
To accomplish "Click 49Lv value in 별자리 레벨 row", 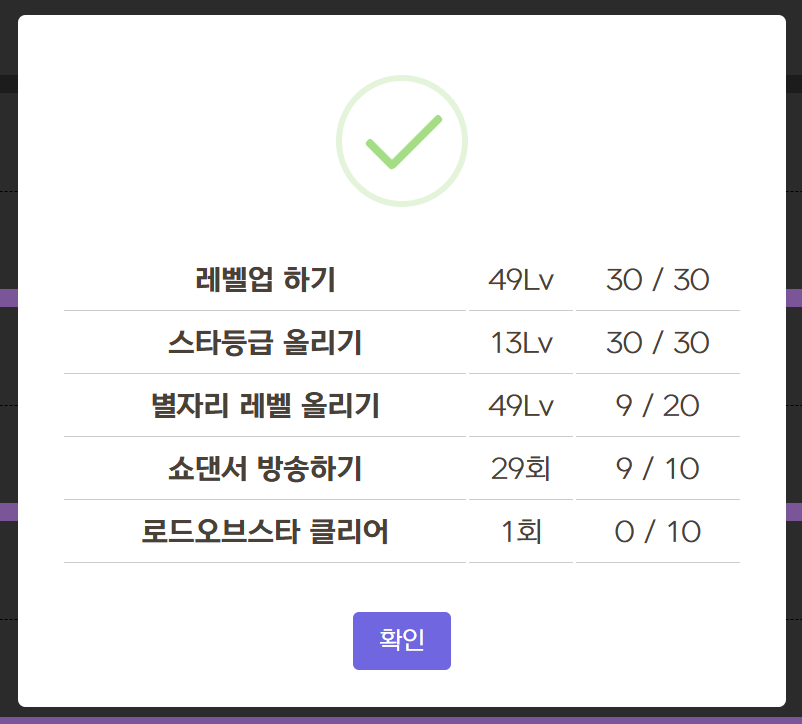I will (521, 406).
